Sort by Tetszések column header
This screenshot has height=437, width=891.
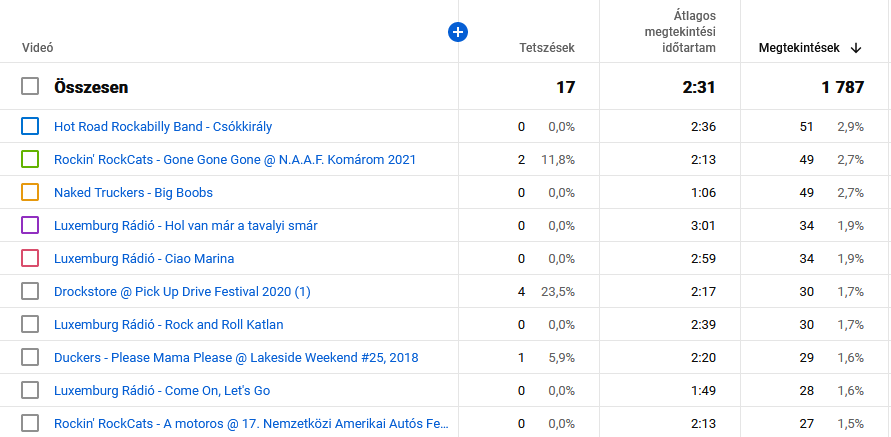click(547, 48)
